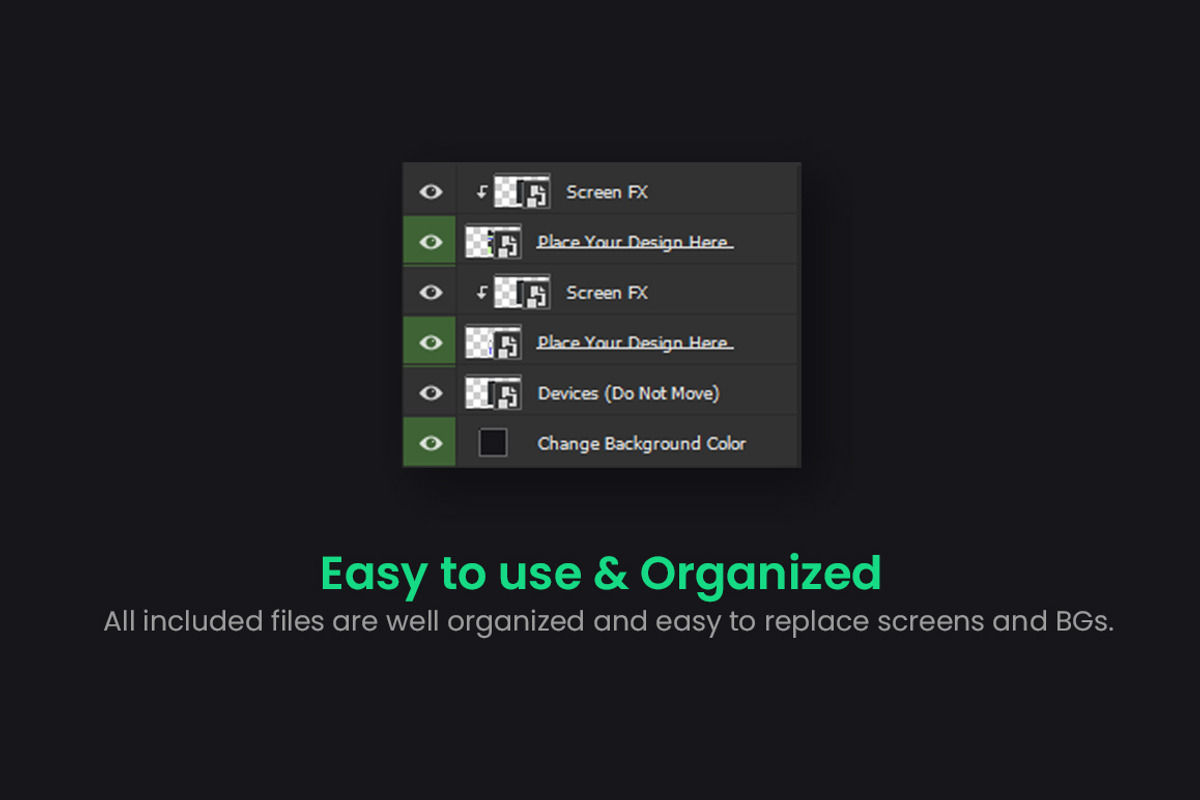Toggle the eye on the upper Place Your Design Here layer
Image resolution: width=1200 pixels, height=800 pixels.
[430, 242]
